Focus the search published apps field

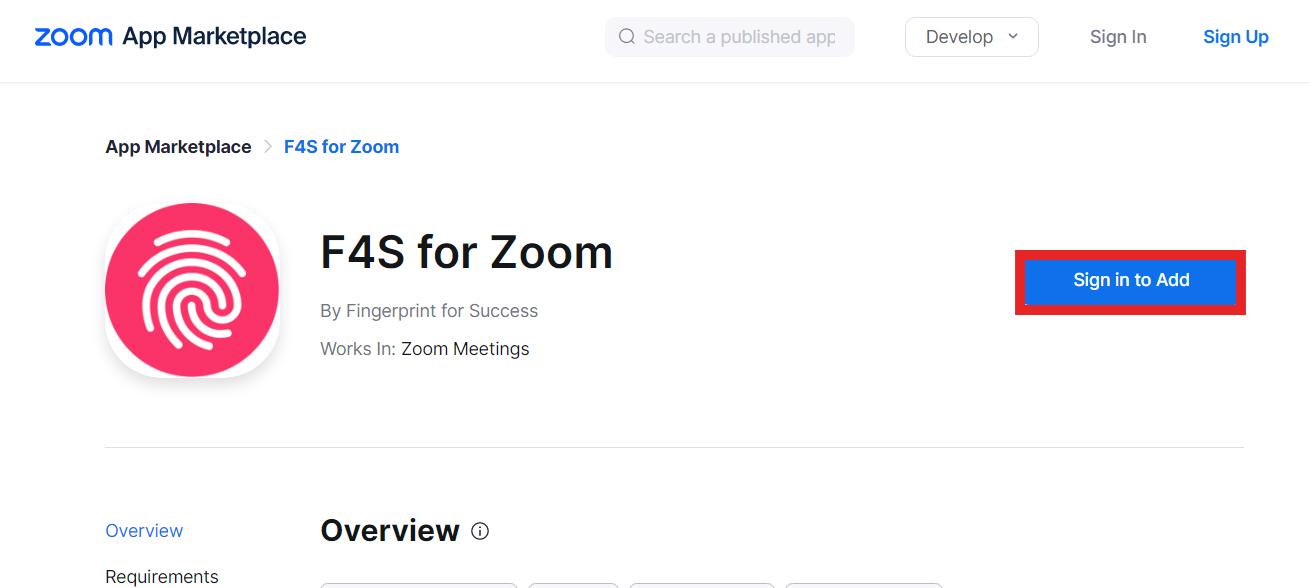[739, 37]
